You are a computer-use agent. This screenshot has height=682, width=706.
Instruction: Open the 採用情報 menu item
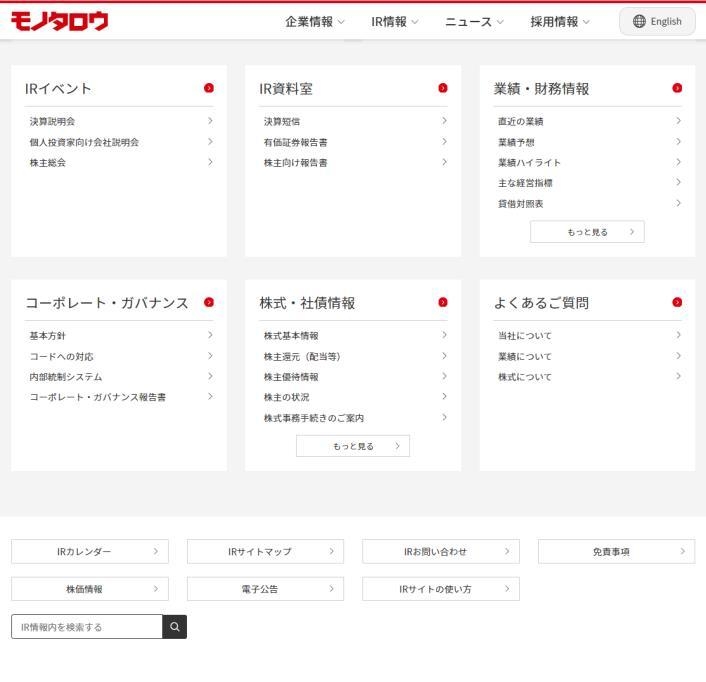click(x=560, y=21)
